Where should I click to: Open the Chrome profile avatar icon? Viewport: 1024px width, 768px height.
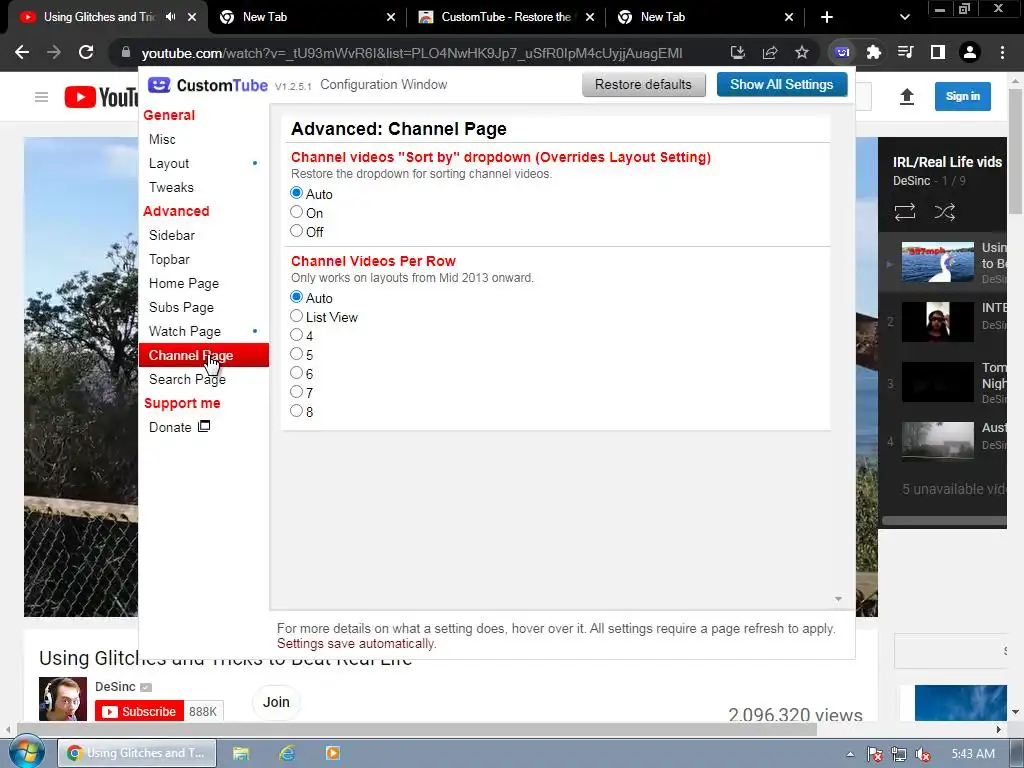point(970,52)
